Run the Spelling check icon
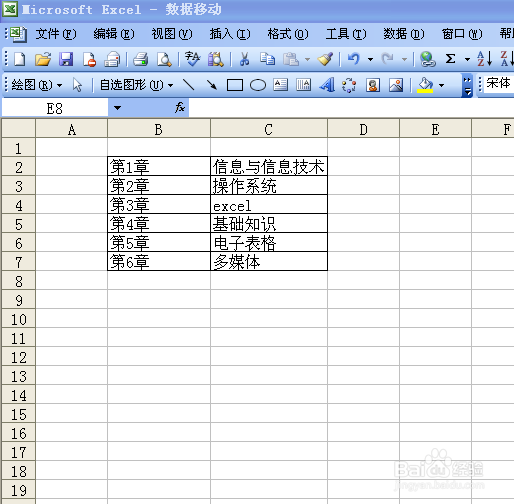Screen dimensions: 514x504 pos(192,59)
